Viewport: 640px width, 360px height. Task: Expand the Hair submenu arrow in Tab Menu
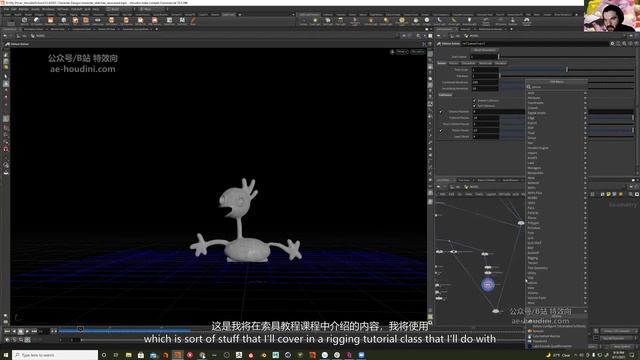pyautogui.click(x=585, y=143)
